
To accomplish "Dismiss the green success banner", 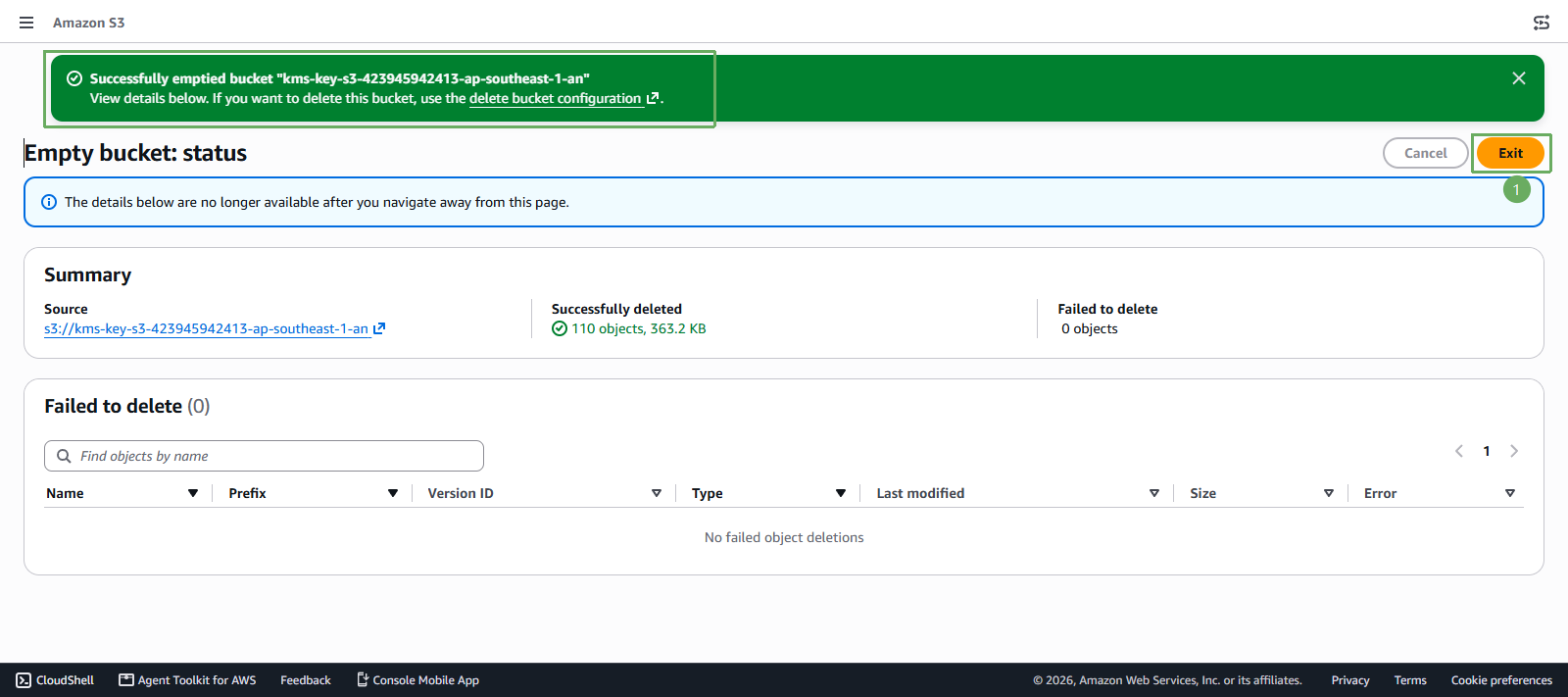I will (1519, 78).
